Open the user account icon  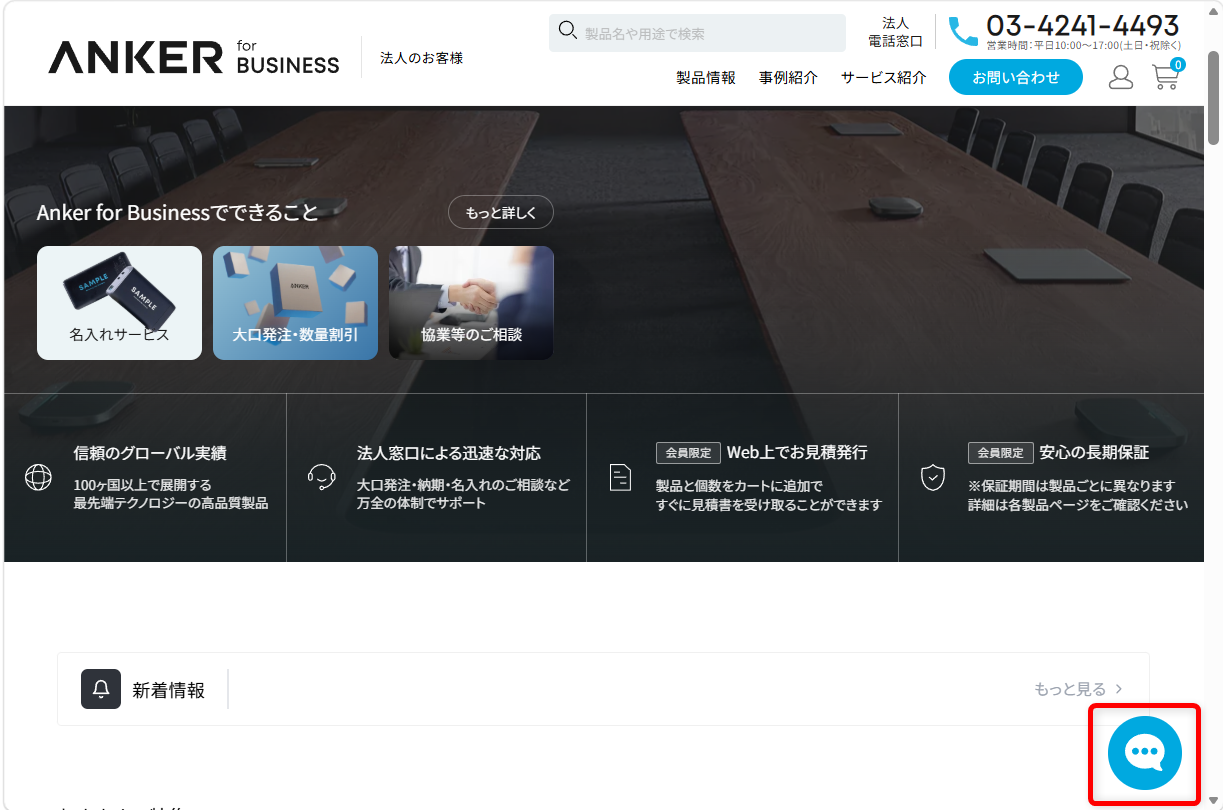pos(1121,77)
